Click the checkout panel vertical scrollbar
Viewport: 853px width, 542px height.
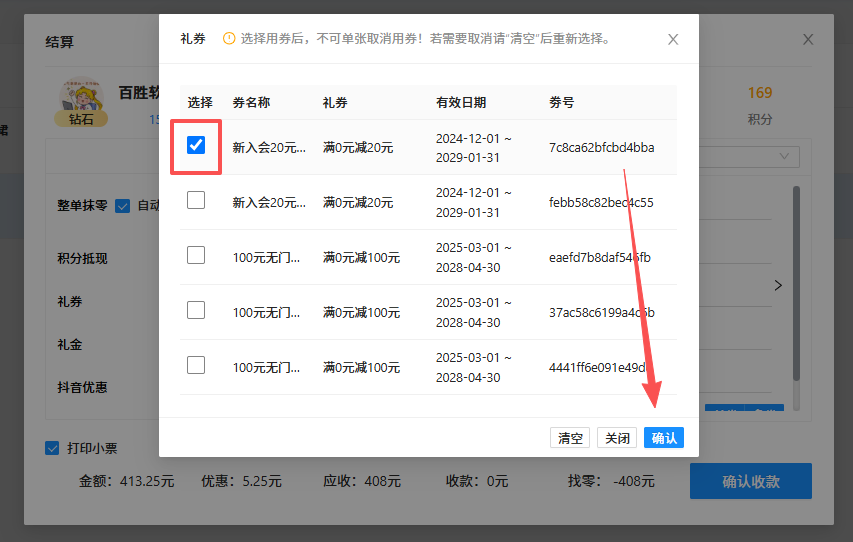pyautogui.click(x=796, y=283)
